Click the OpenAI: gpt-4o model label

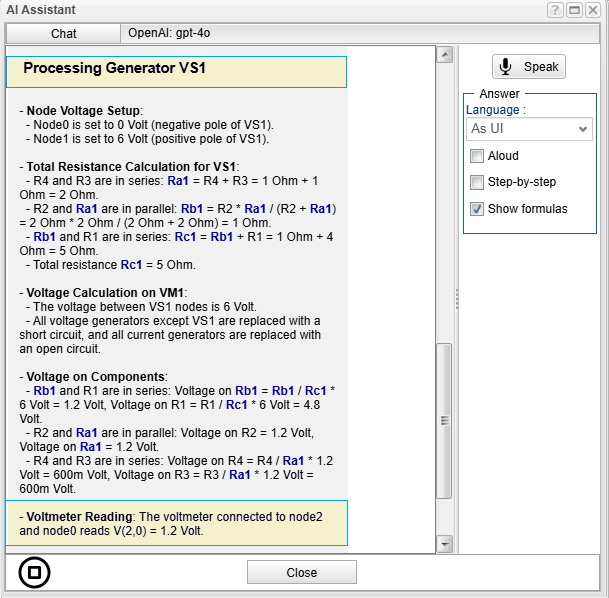pyautogui.click(x=169, y=33)
